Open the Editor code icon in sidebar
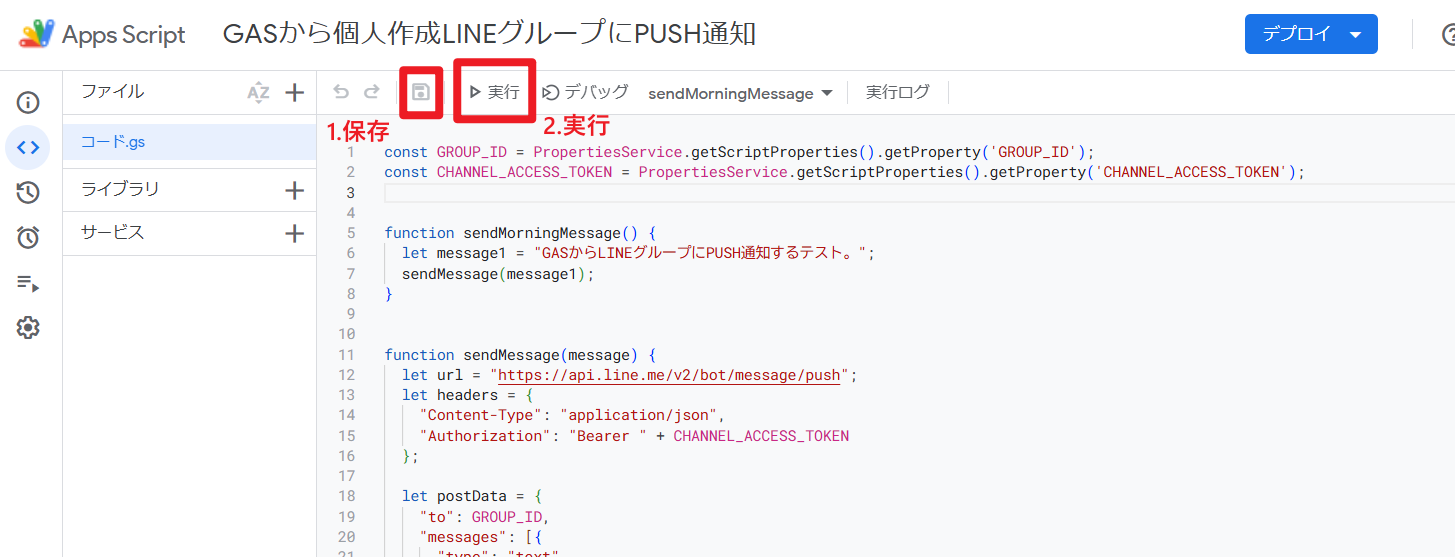This screenshot has width=1455, height=557. [28, 148]
